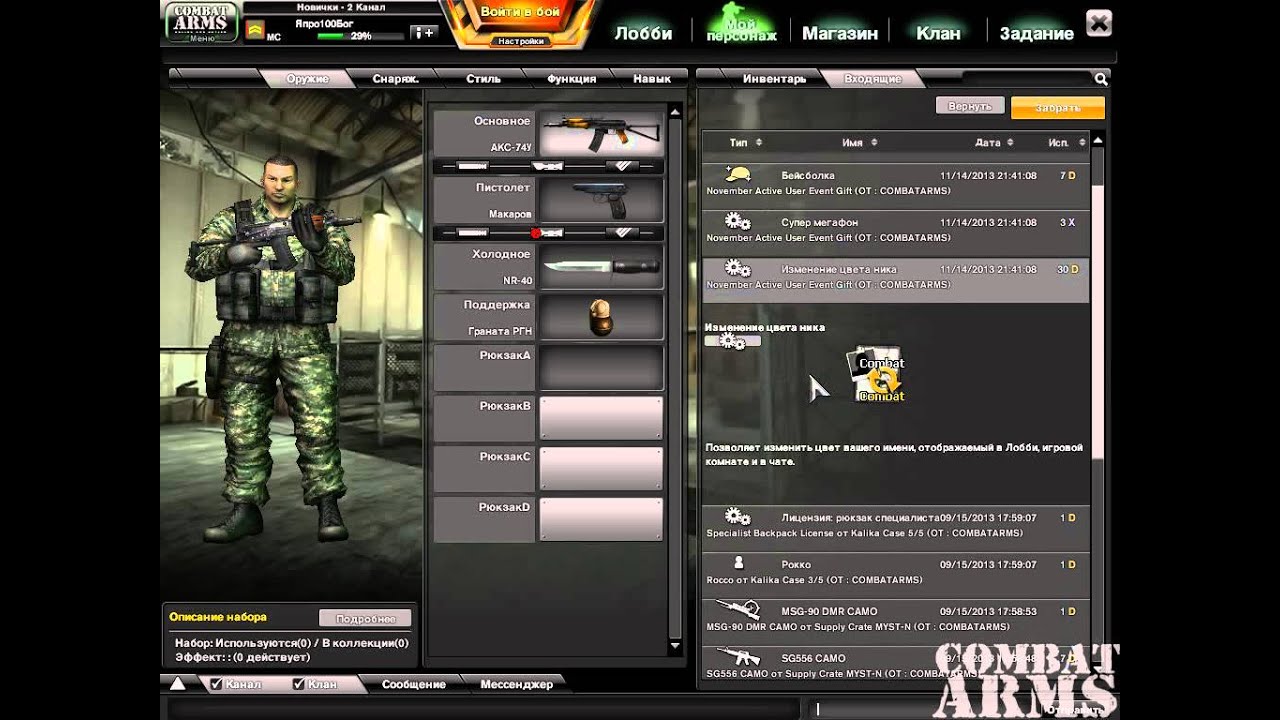Click the Супер мегафон gear icon
This screenshot has height=720, width=1280.
click(x=737, y=221)
